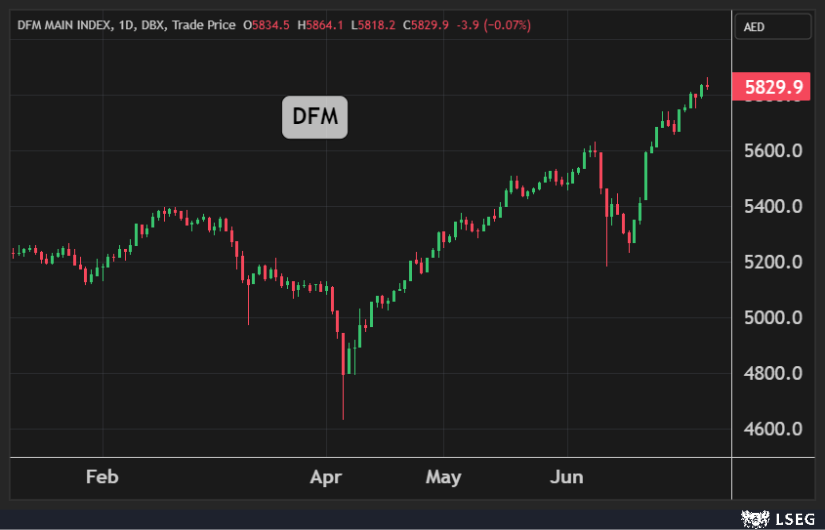This screenshot has width=825, height=530.
Task: Click the Feb label on time axis
Action: point(102,477)
